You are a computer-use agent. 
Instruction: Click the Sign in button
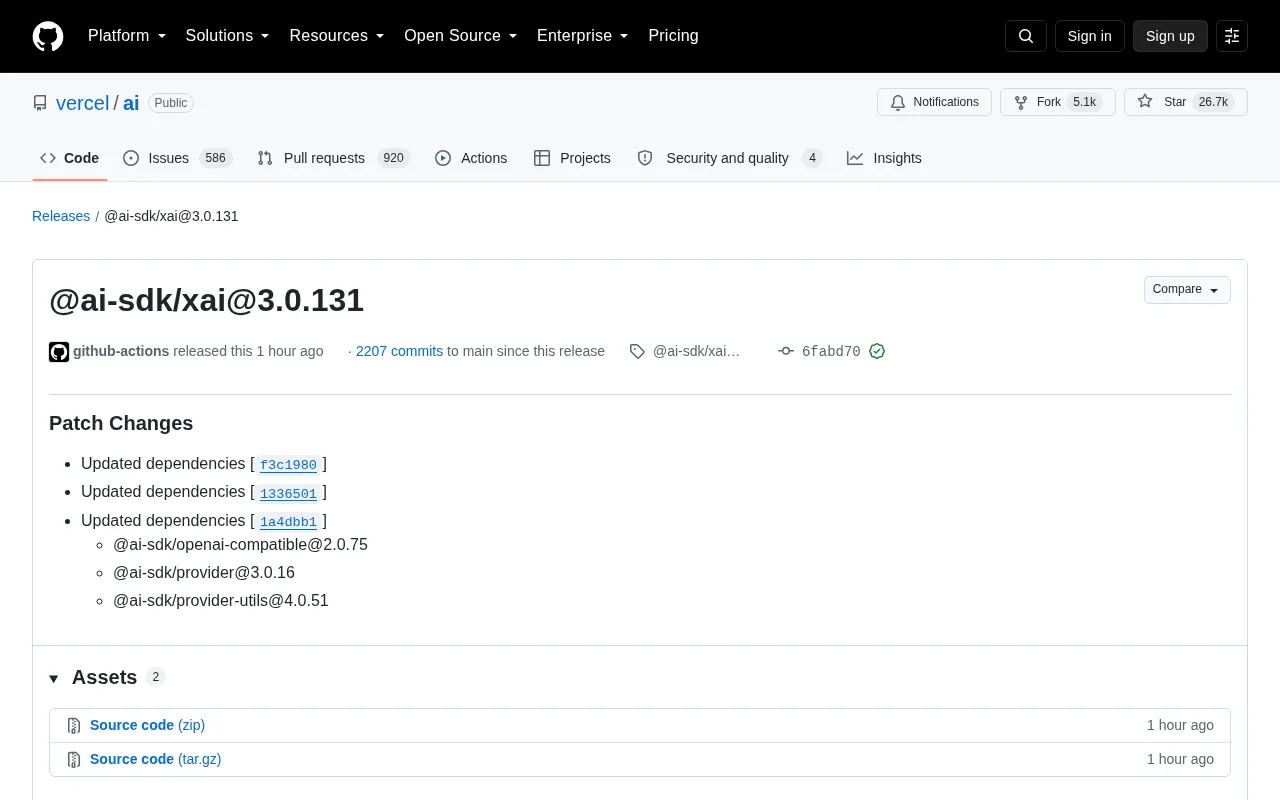pyautogui.click(x=1089, y=36)
